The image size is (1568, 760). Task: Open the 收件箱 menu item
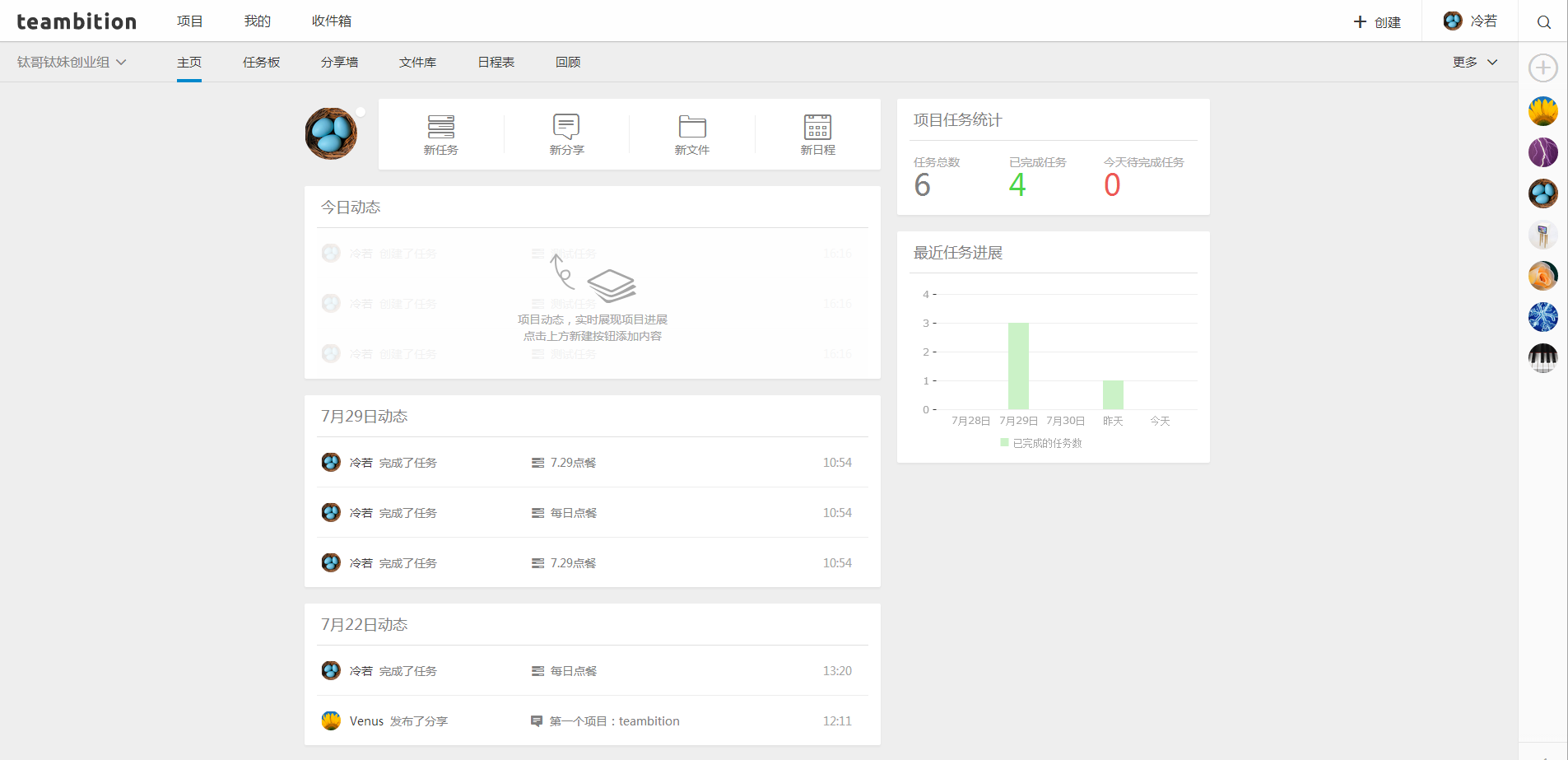(x=332, y=21)
